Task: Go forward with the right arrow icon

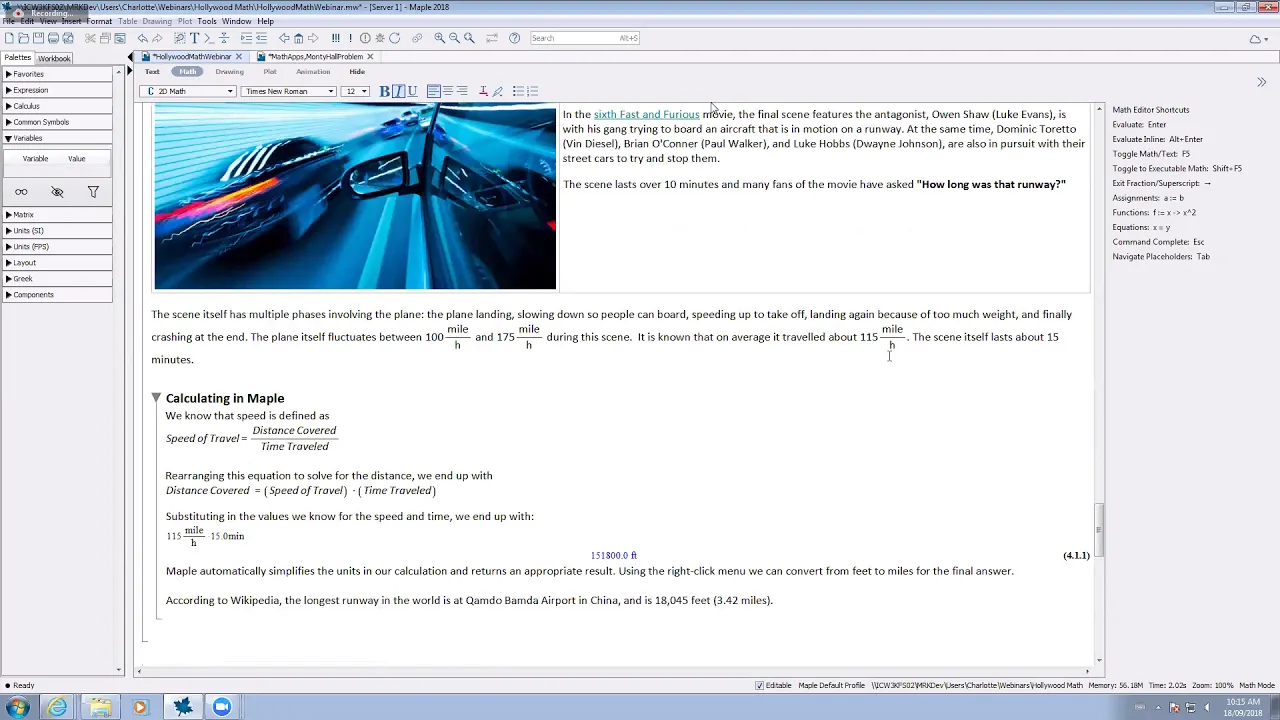Action: (313, 38)
